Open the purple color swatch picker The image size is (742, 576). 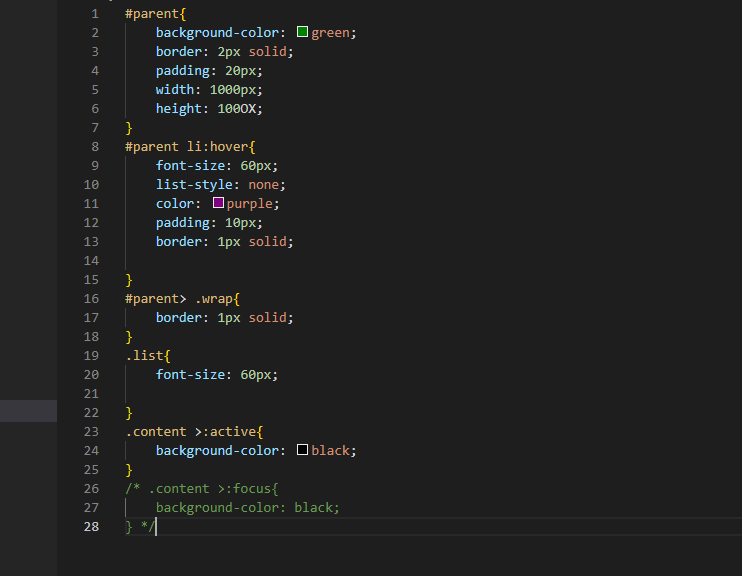(218, 204)
